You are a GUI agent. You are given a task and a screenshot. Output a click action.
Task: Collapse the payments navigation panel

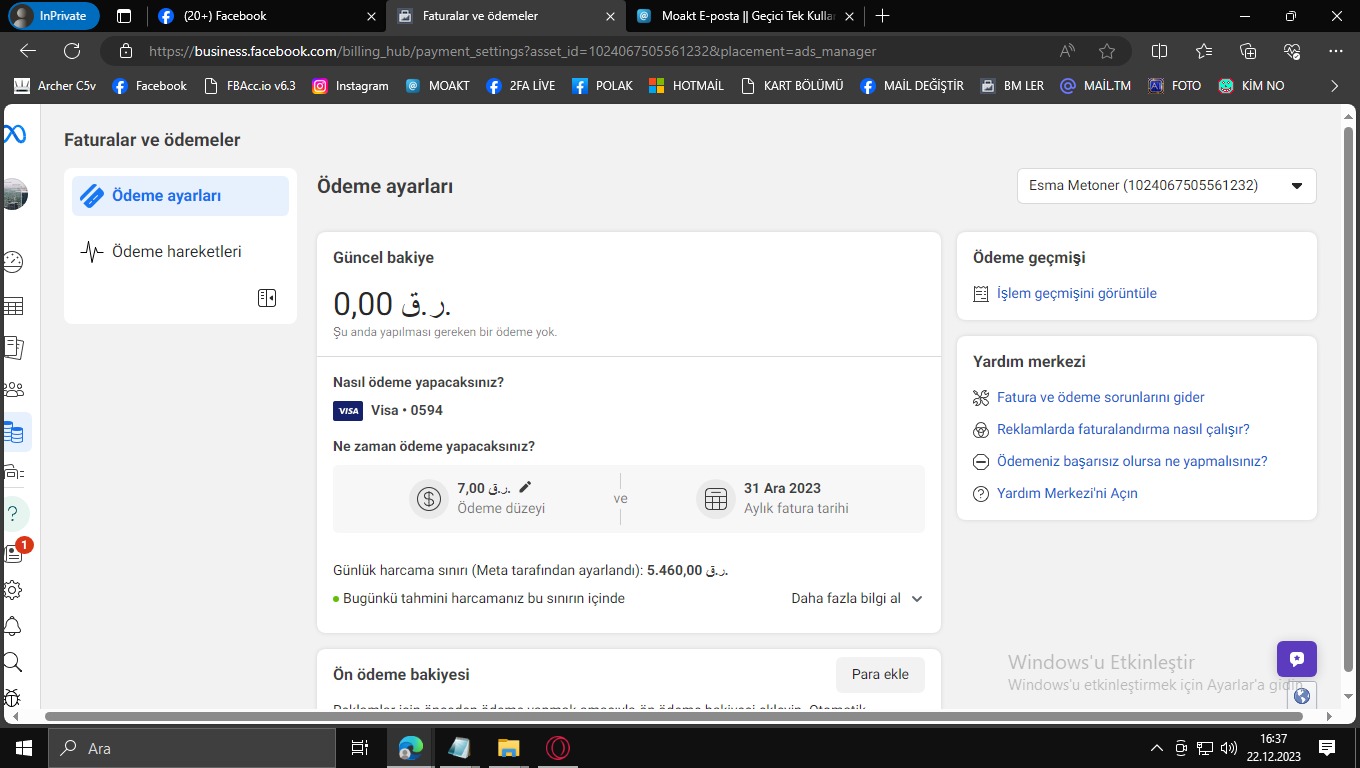click(x=267, y=298)
